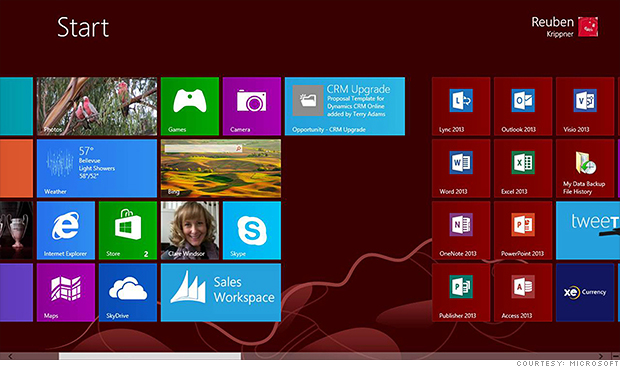Image resolution: width=620 pixels, height=367 pixels.
Task: Launch OneNote 2013
Action: coord(461,230)
